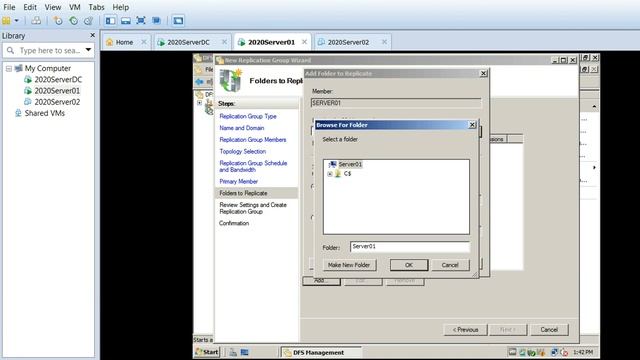Open the Help menu
Image resolution: width=640 pixels, height=360 pixels.
pyautogui.click(x=120, y=7)
